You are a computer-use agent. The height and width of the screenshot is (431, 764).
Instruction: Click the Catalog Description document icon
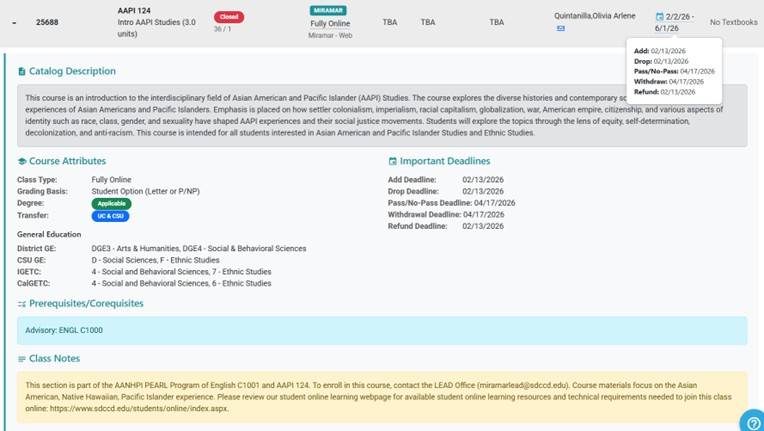click(21, 72)
